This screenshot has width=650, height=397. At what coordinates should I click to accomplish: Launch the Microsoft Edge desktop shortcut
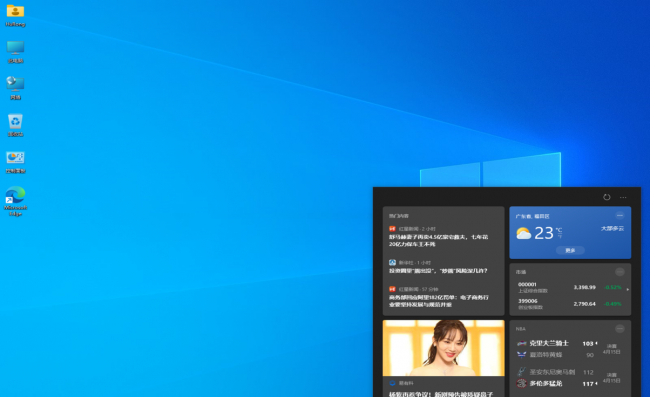click(x=15, y=201)
